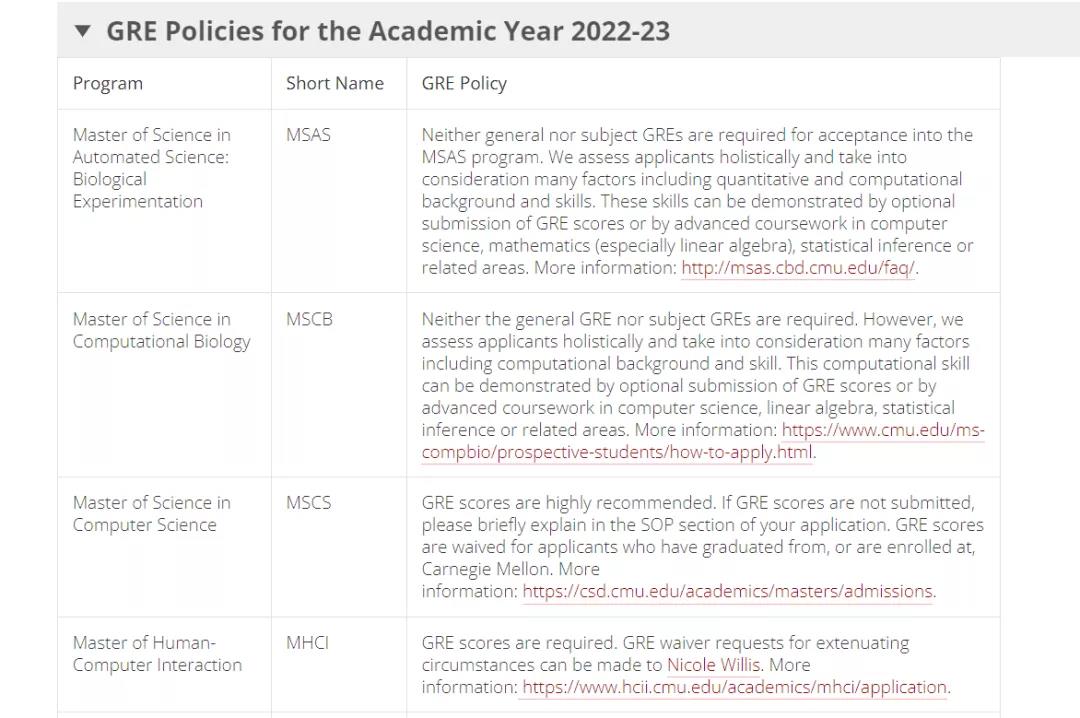Click the Short Name column header

click(335, 83)
